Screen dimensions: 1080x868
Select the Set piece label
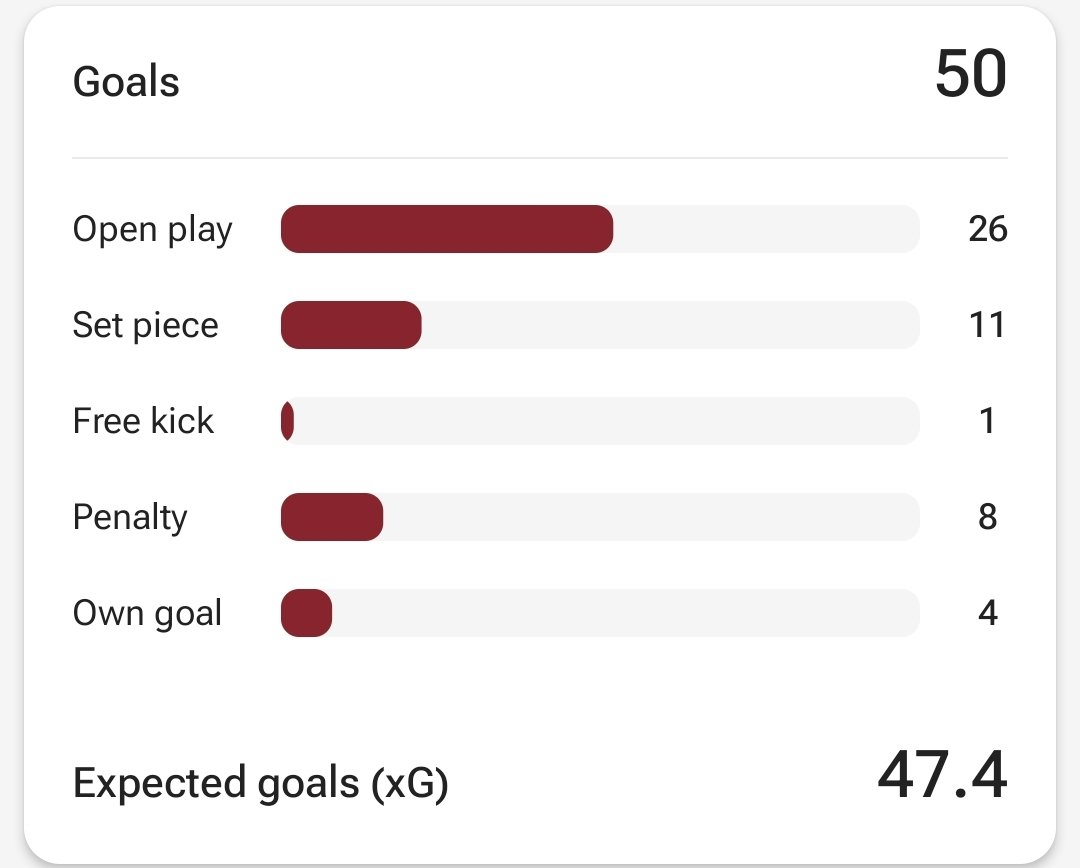click(145, 325)
